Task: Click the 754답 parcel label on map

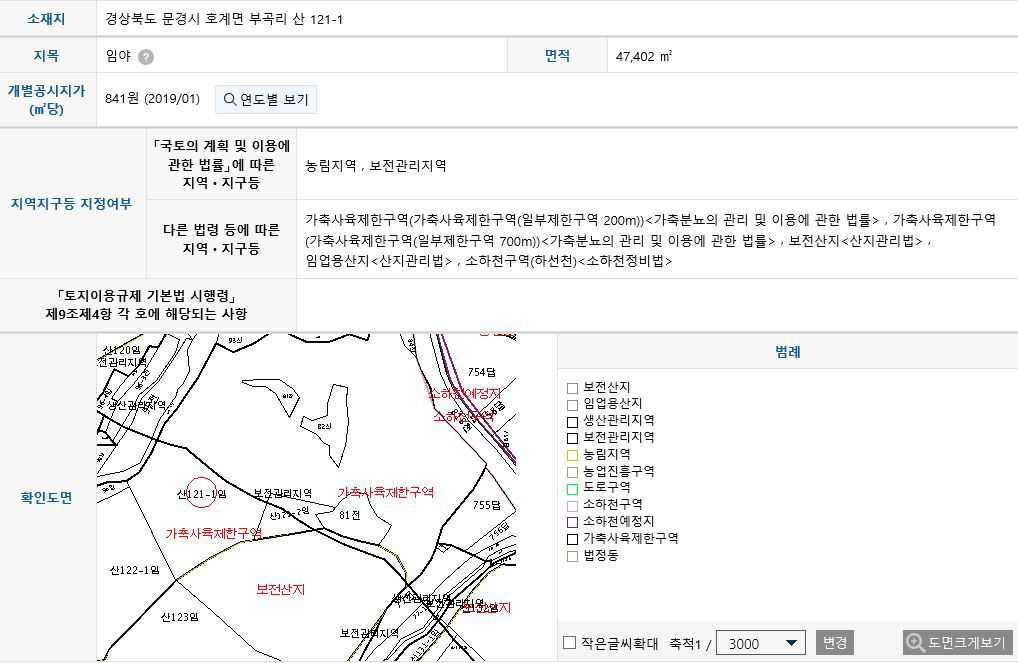Action: [x=482, y=372]
